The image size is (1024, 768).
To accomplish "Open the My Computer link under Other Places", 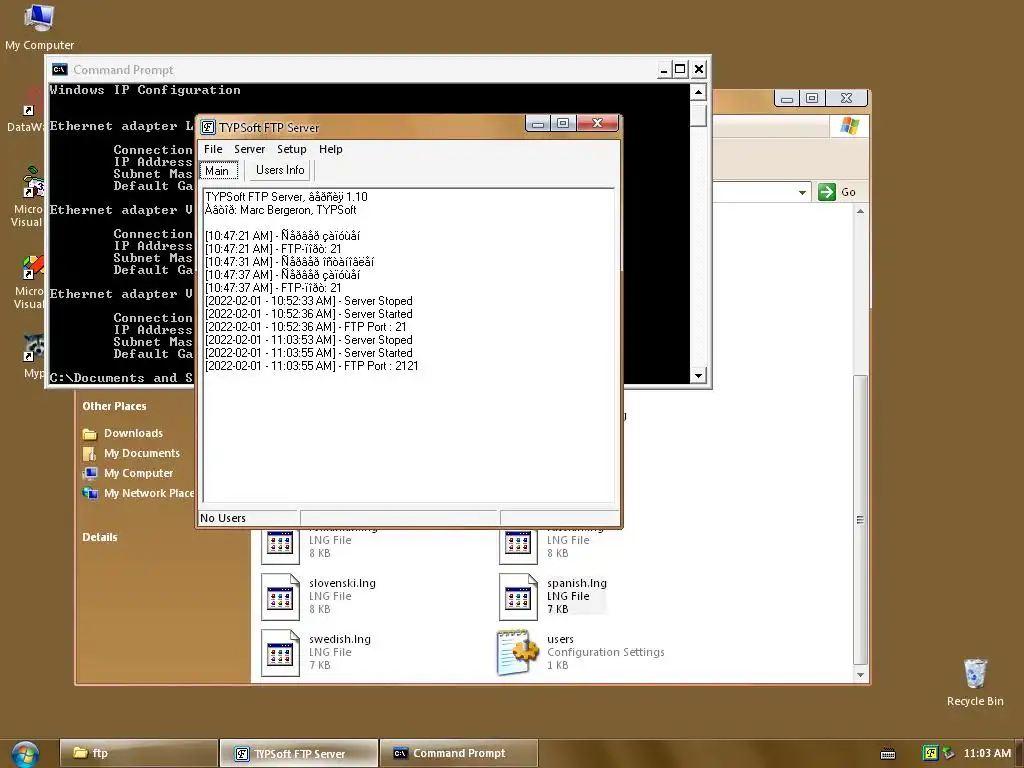I will point(138,473).
